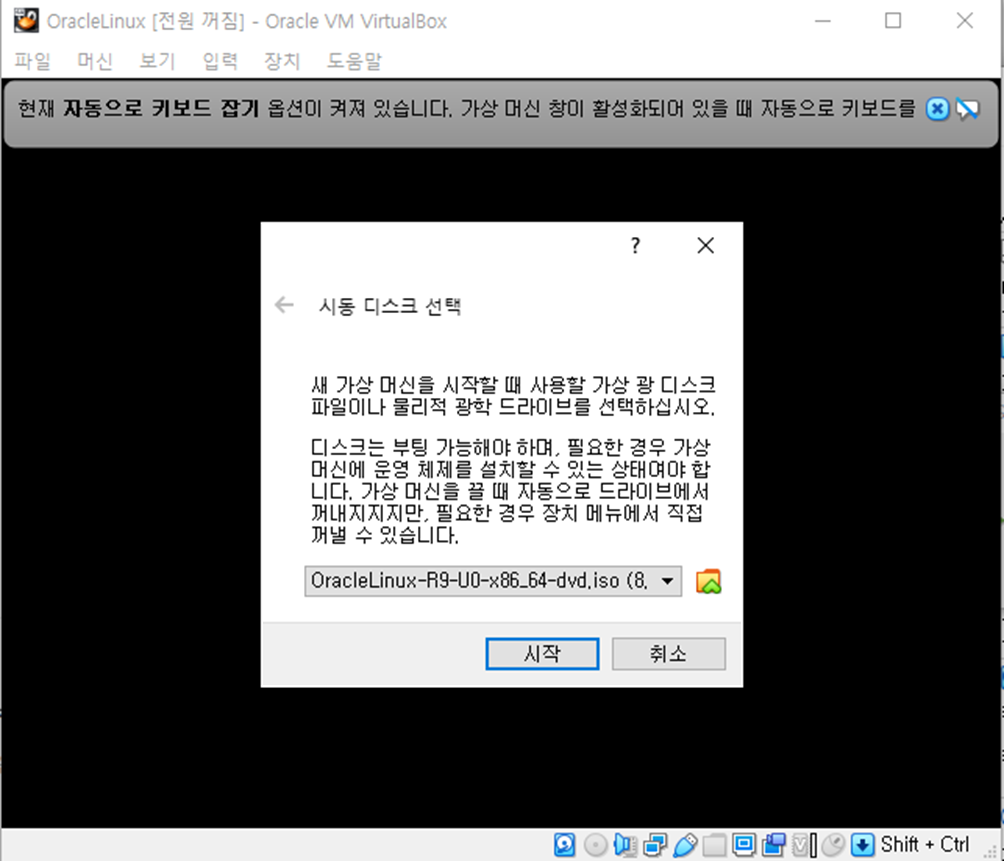Maximize the VirtualBox VM window

pyautogui.click(x=893, y=20)
